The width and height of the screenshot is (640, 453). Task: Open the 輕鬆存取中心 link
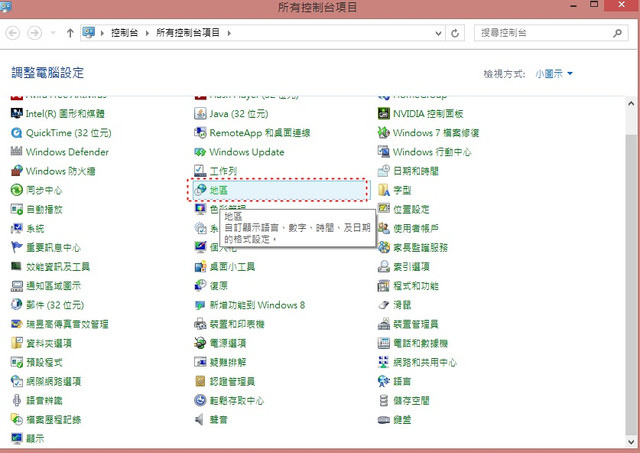coord(237,401)
